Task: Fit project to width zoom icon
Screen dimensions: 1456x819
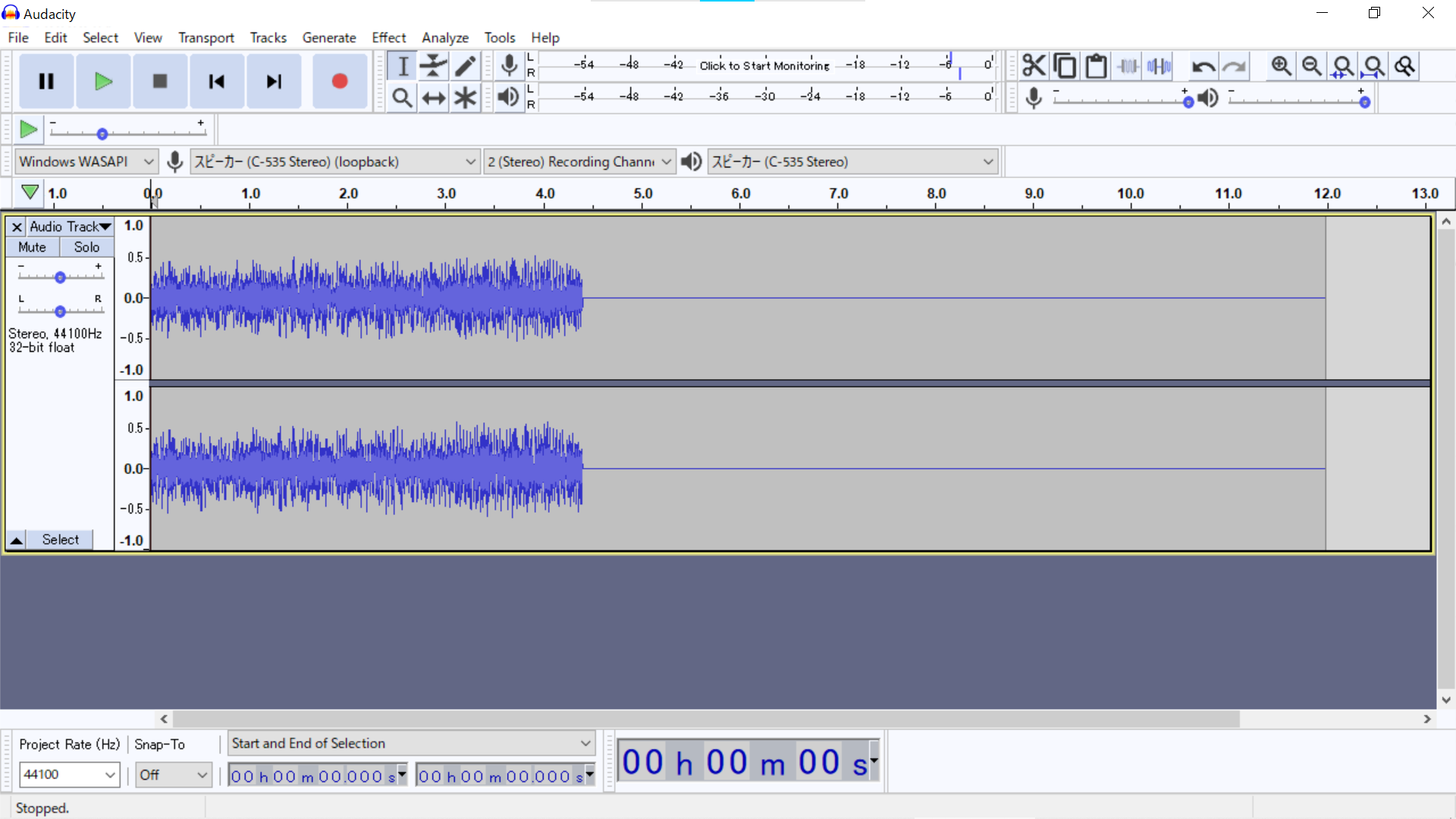Action: 1373,66
